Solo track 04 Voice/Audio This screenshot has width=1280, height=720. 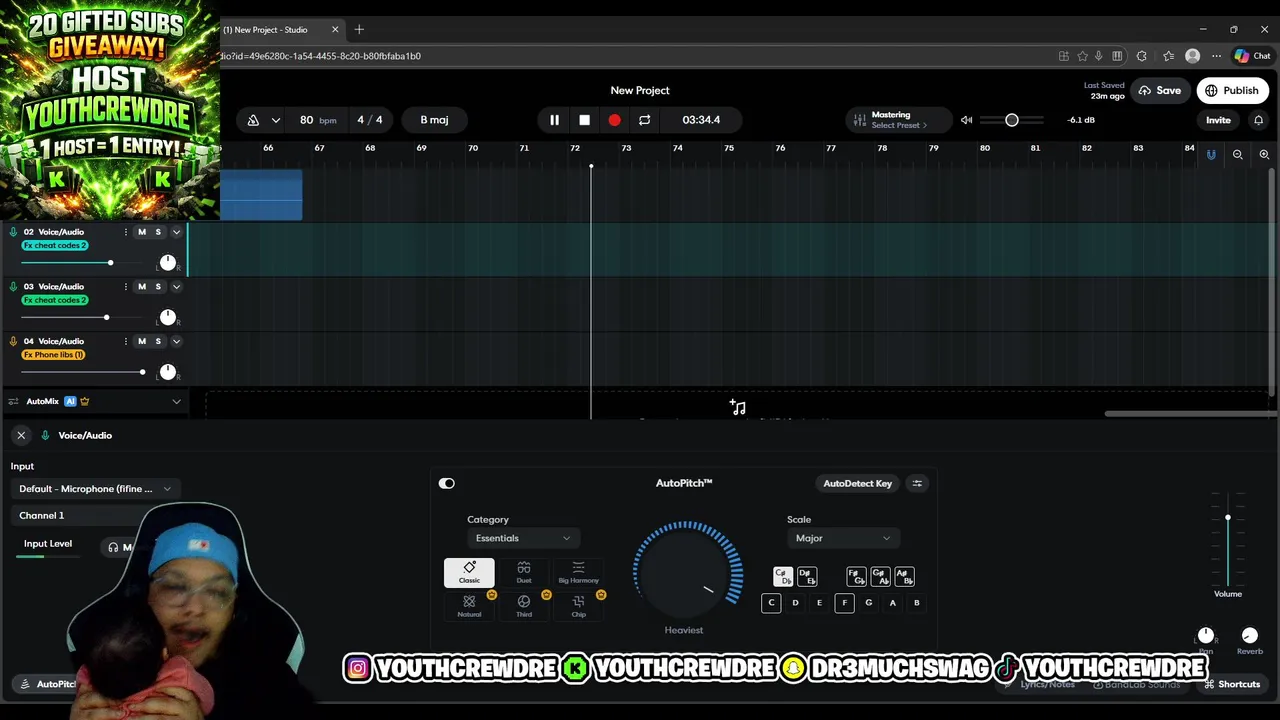pyautogui.click(x=157, y=341)
